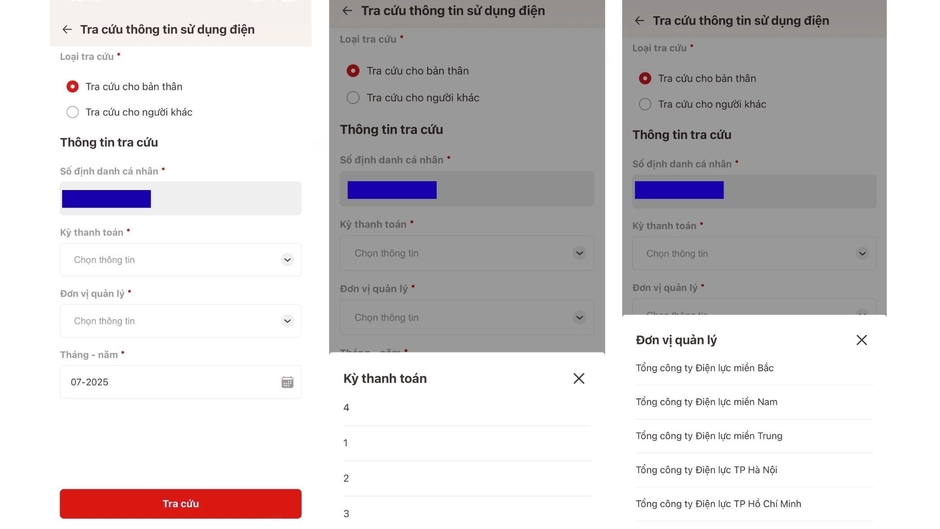Close the Đơn vị quản lý sheet

pos(861,340)
